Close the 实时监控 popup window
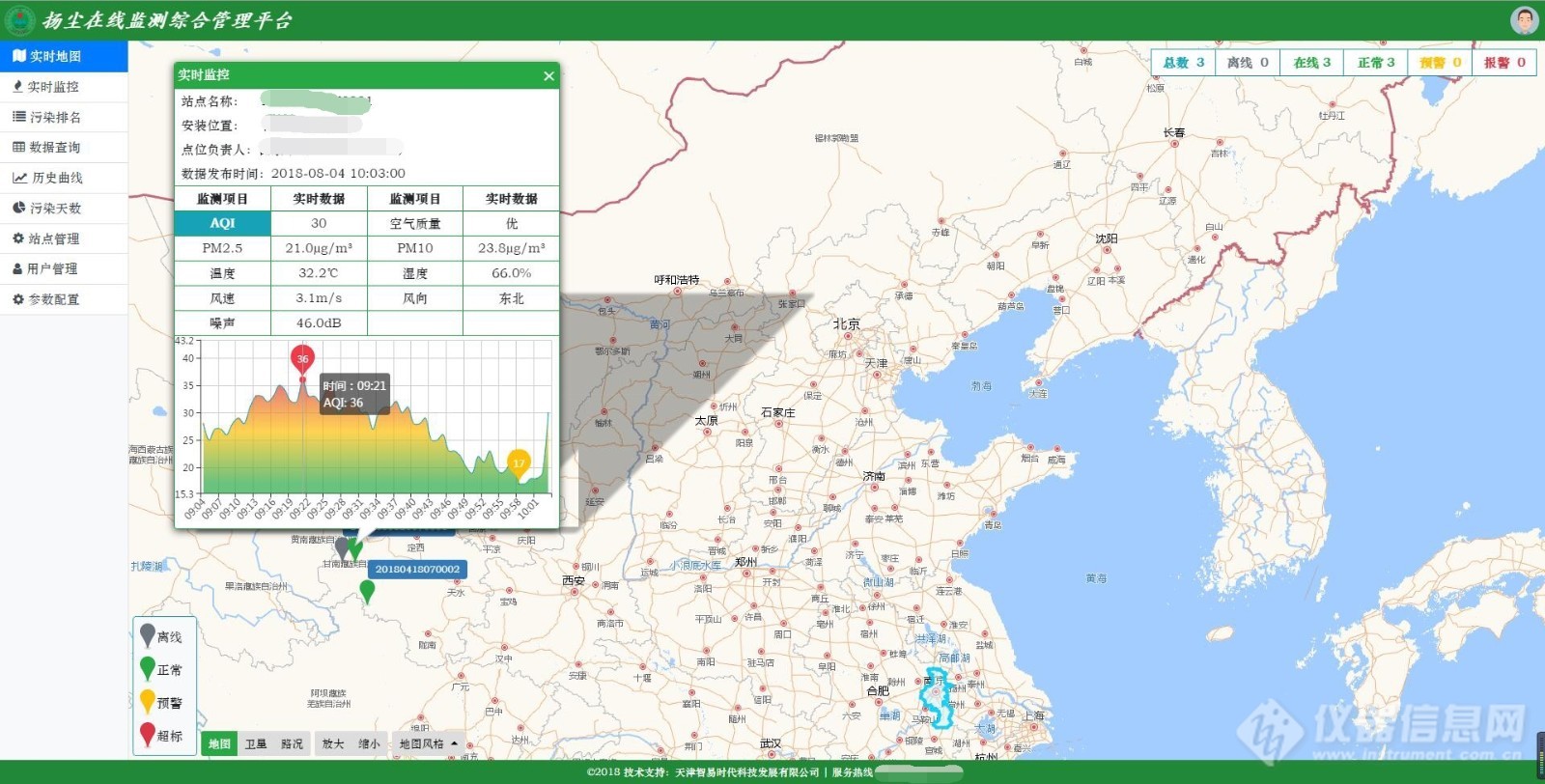Viewport: 1545px width, 784px height. tap(548, 76)
